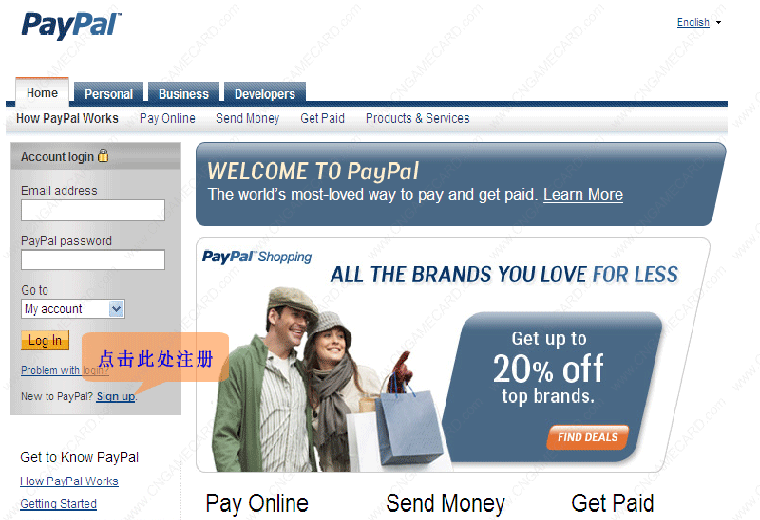Switch to the Personal tab
Image resolution: width=760 pixels, height=520 pixels.
click(109, 94)
